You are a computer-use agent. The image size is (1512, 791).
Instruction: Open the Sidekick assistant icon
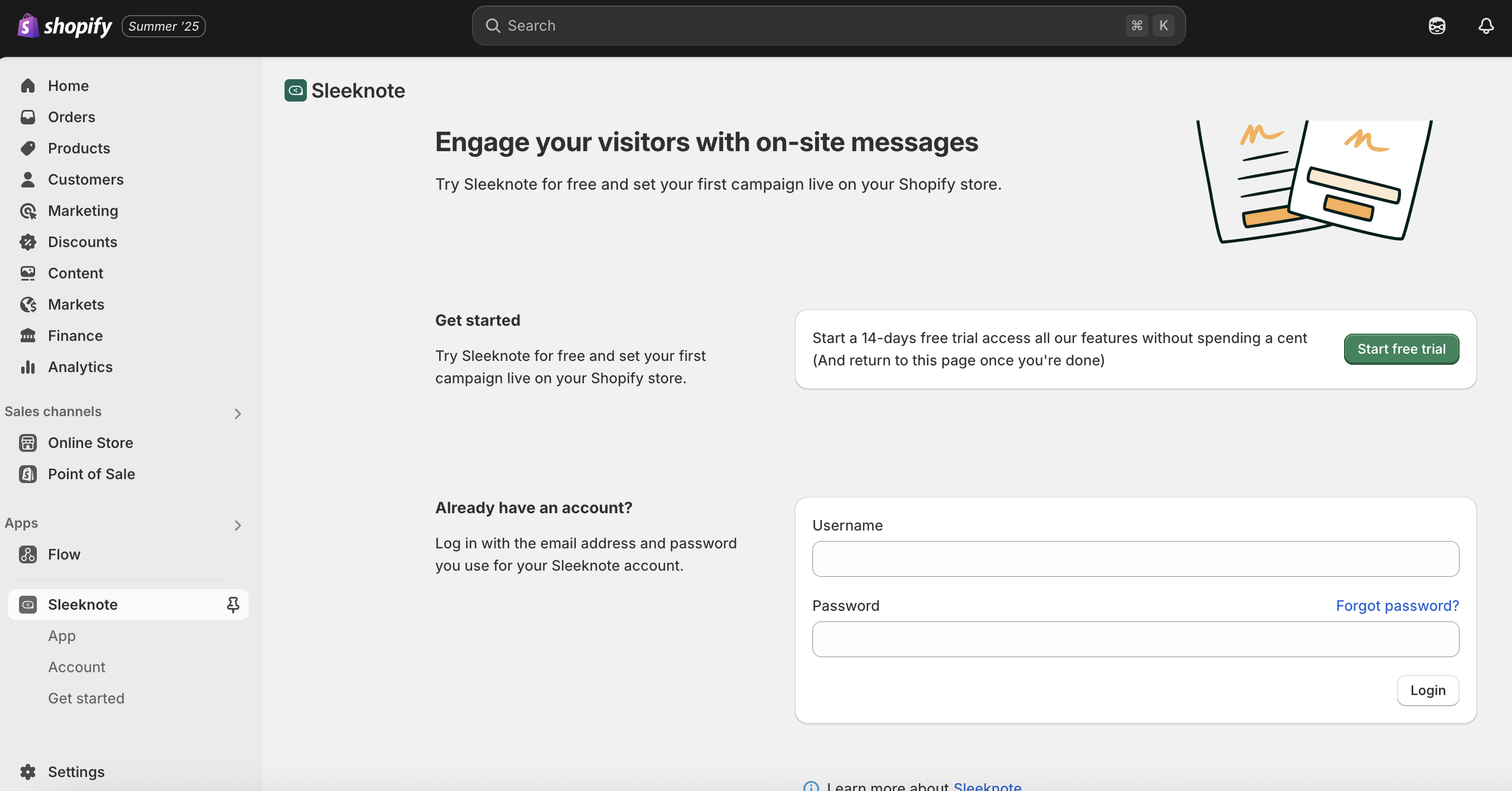click(1437, 26)
